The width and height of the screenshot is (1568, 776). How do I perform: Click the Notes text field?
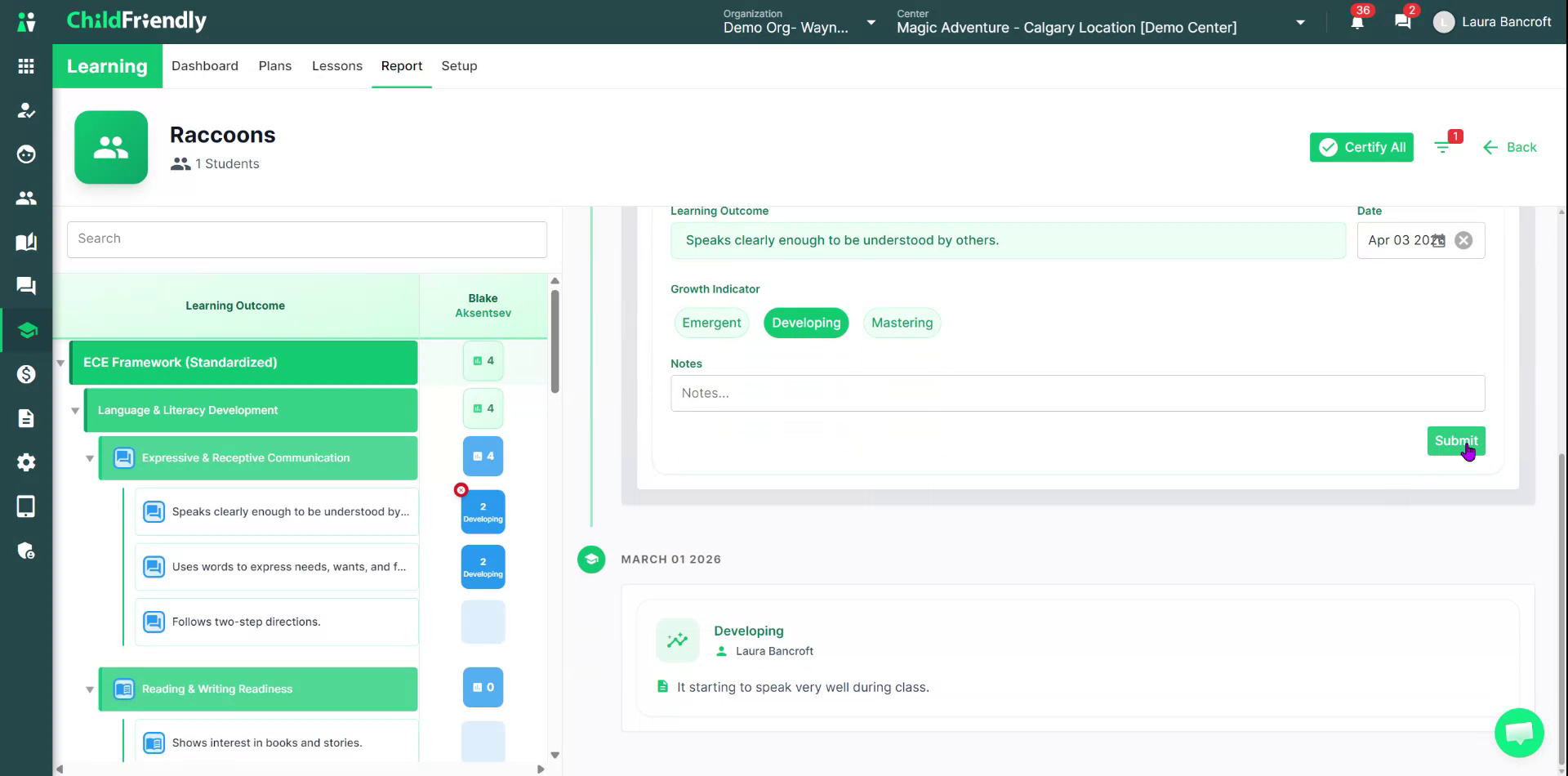click(1078, 393)
